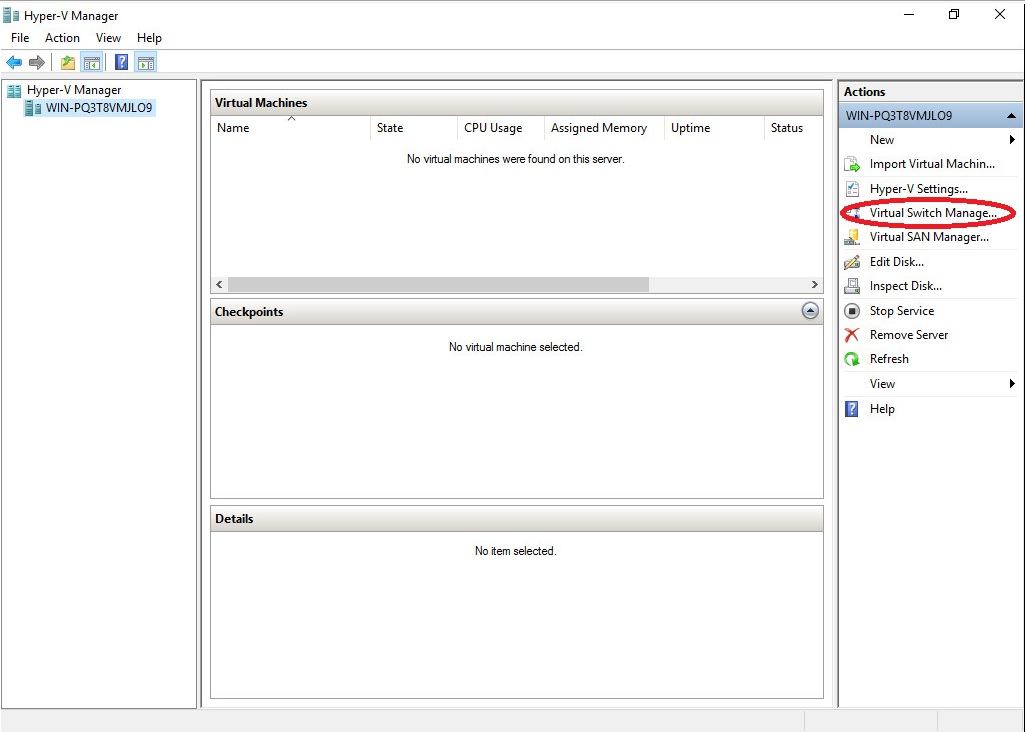Open the Help menu in menu bar
The image size is (1025, 732).
coord(149,38)
